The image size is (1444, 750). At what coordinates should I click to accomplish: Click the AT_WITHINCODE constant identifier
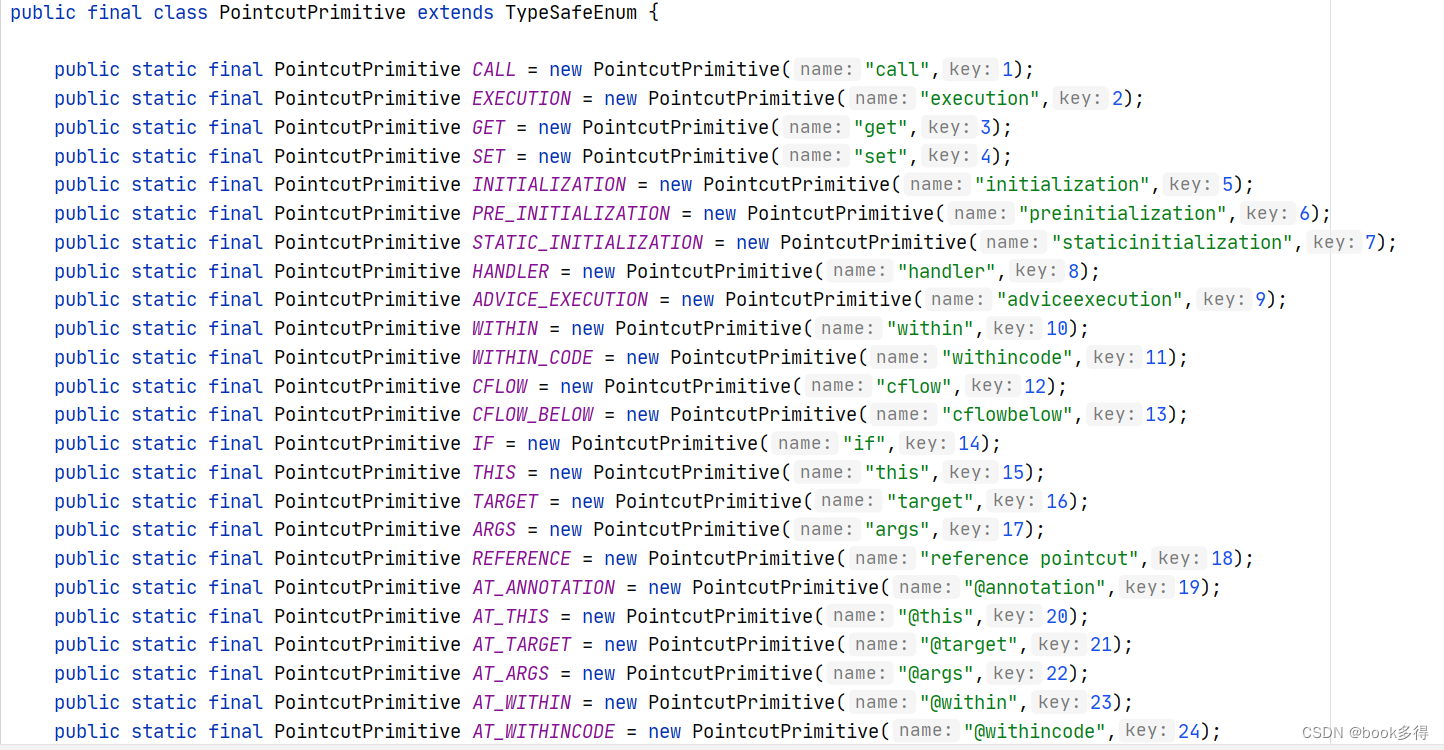544,732
